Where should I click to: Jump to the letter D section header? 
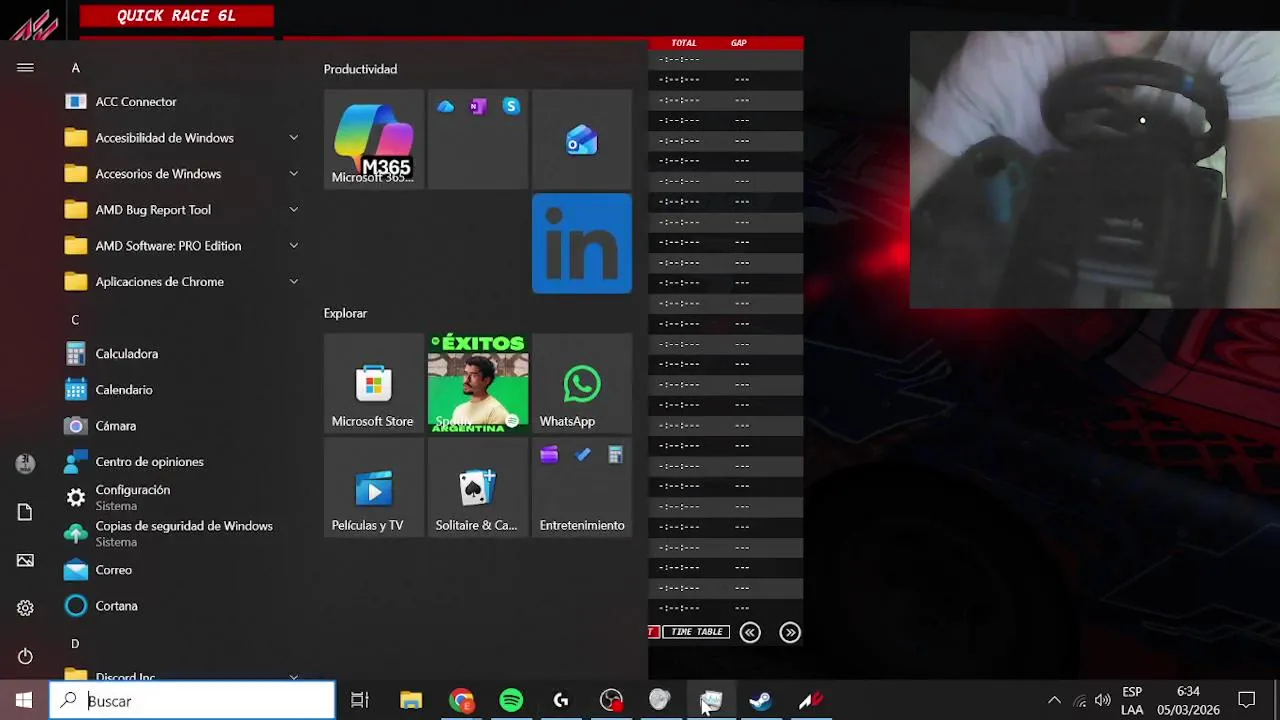coord(75,644)
